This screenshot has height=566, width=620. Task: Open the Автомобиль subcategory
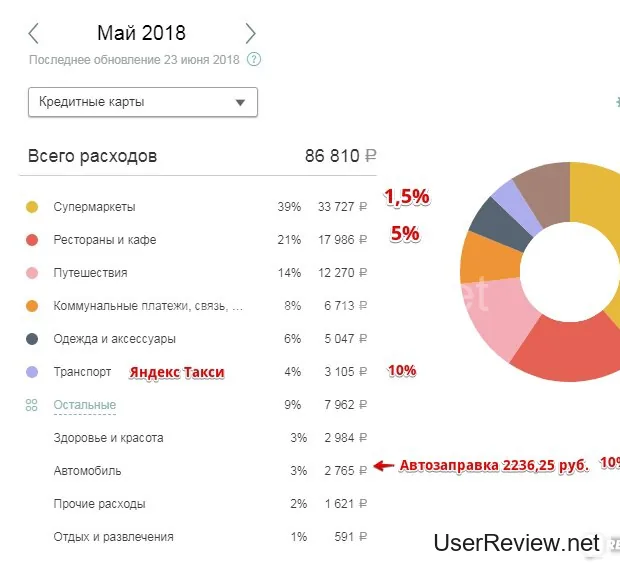(86, 470)
